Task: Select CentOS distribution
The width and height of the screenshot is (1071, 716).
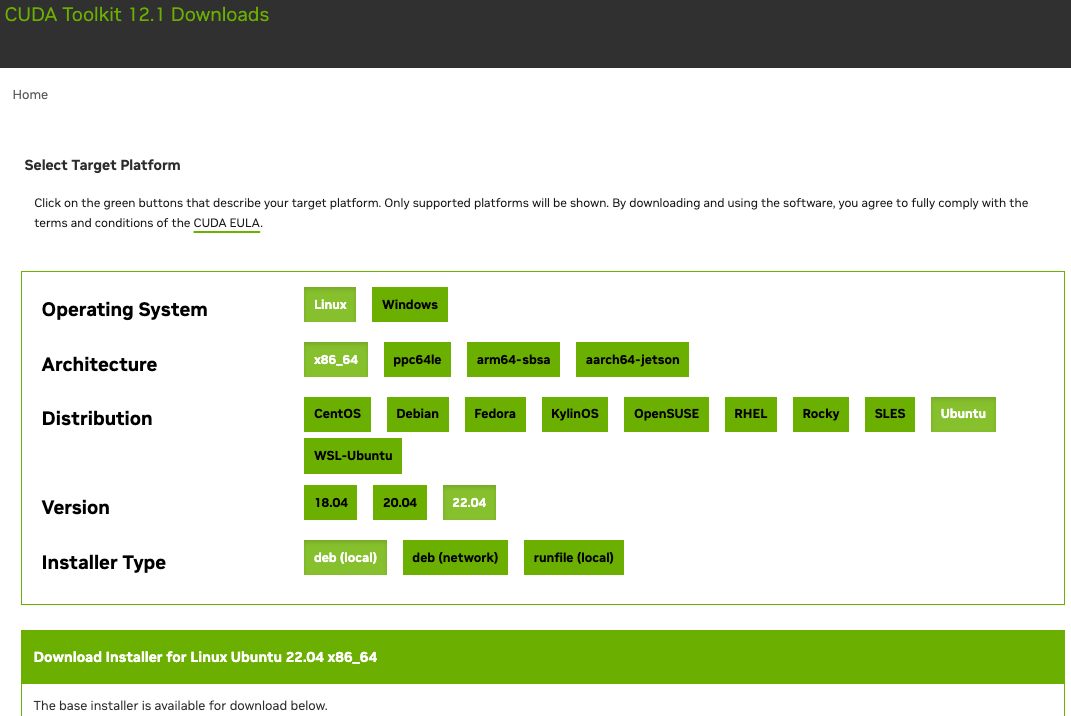Action: [337, 414]
